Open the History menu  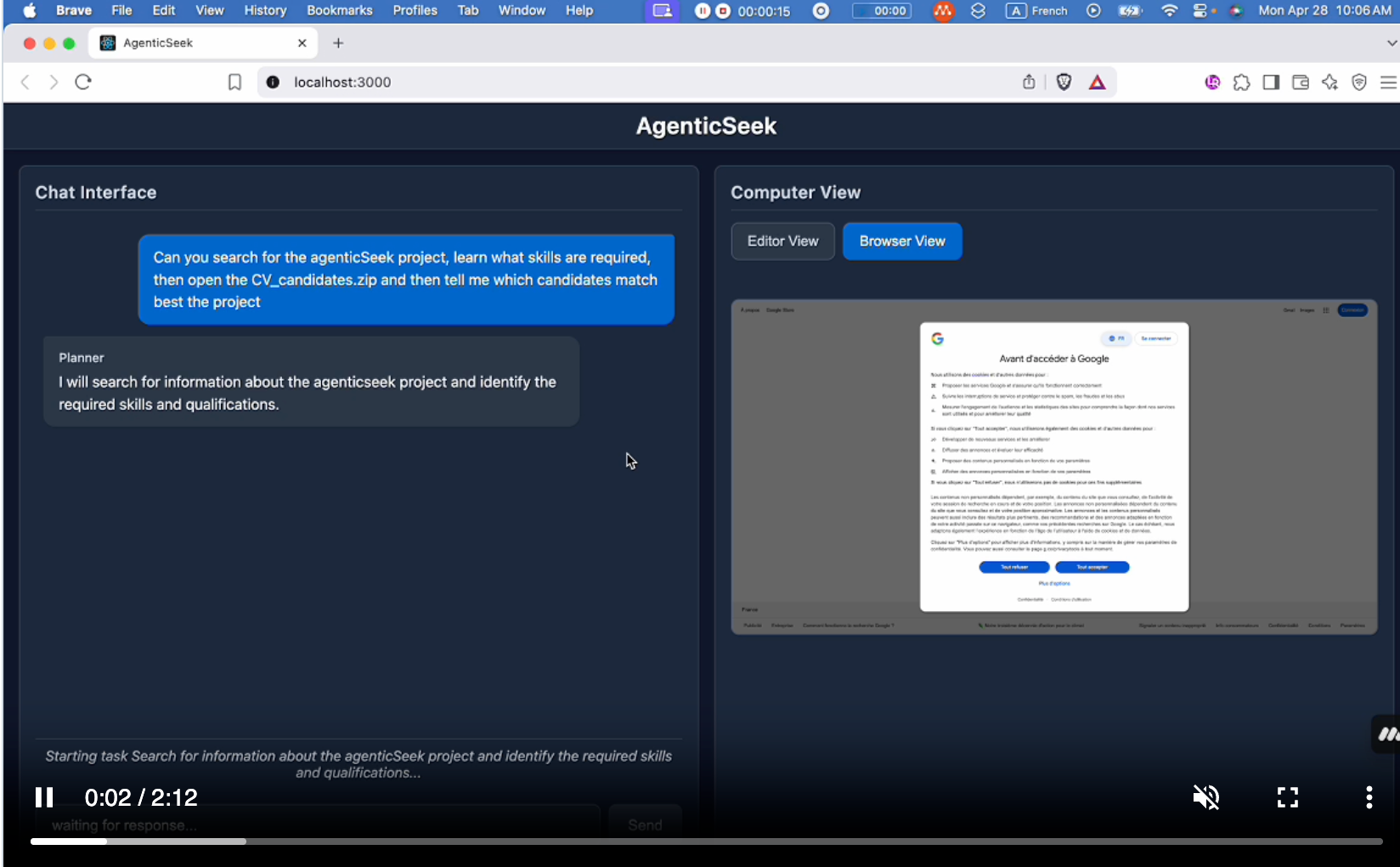click(265, 10)
